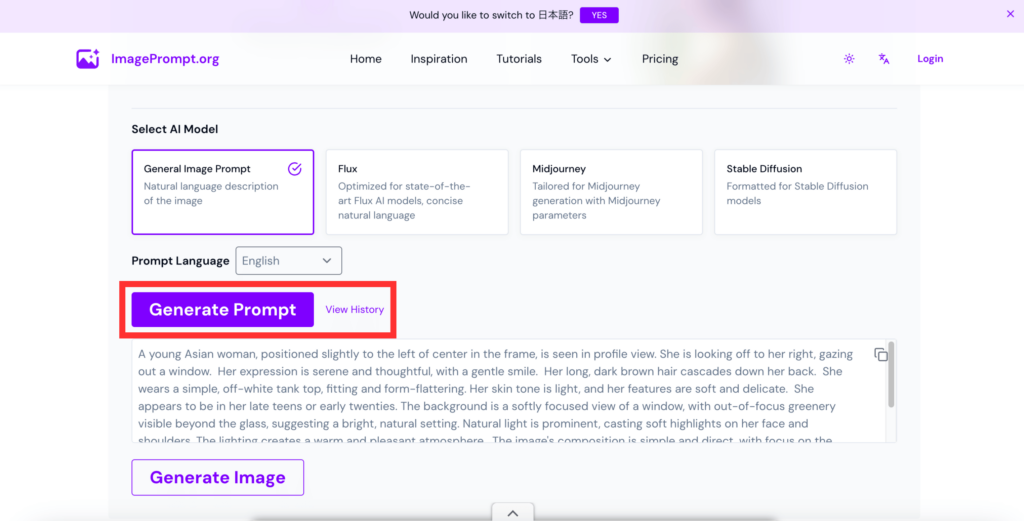Open the Tutorials page
Screen dimensions: 1024x521
519,59
